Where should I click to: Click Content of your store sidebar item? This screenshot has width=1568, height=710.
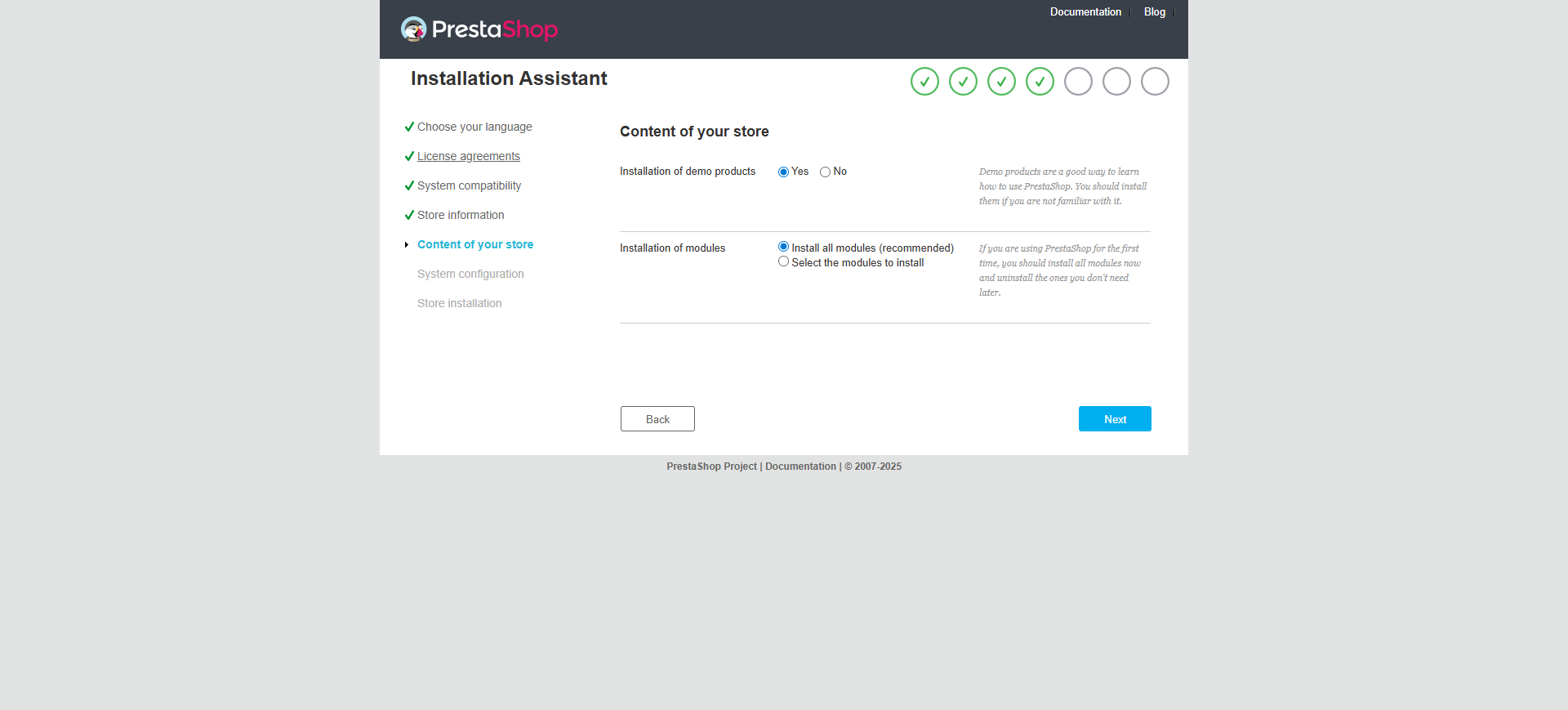pyautogui.click(x=475, y=244)
